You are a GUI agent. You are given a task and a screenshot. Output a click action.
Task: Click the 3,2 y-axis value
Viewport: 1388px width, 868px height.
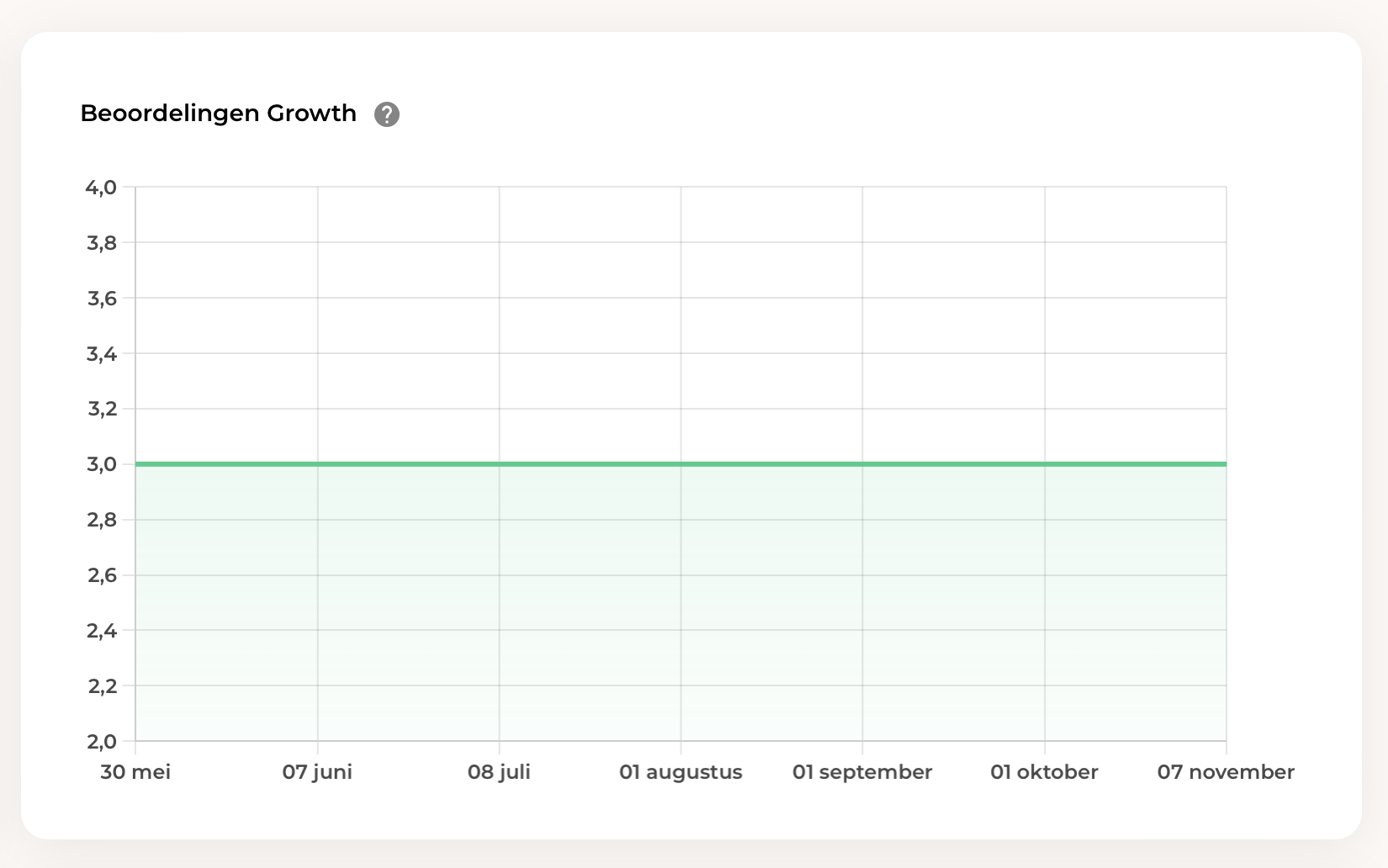click(x=102, y=410)
